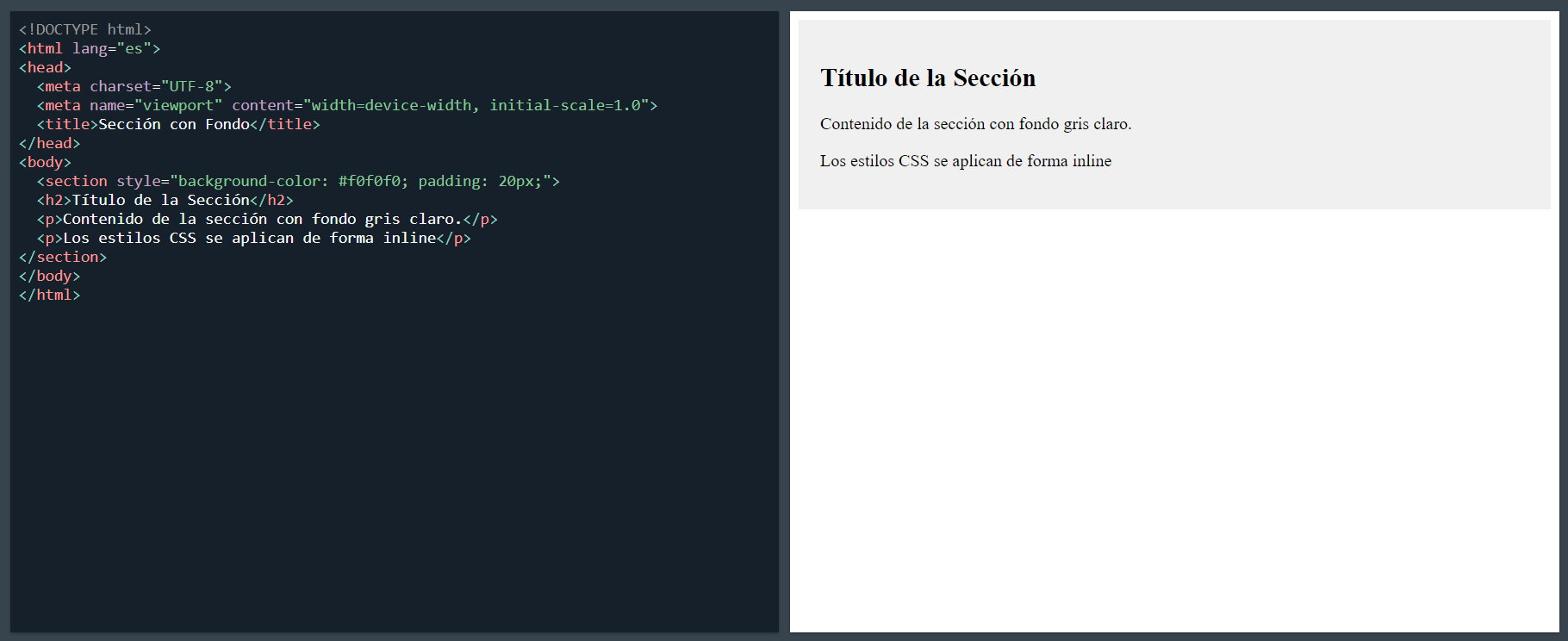Select the closing section tag line

pyautogui.click(x=63, y=257)
